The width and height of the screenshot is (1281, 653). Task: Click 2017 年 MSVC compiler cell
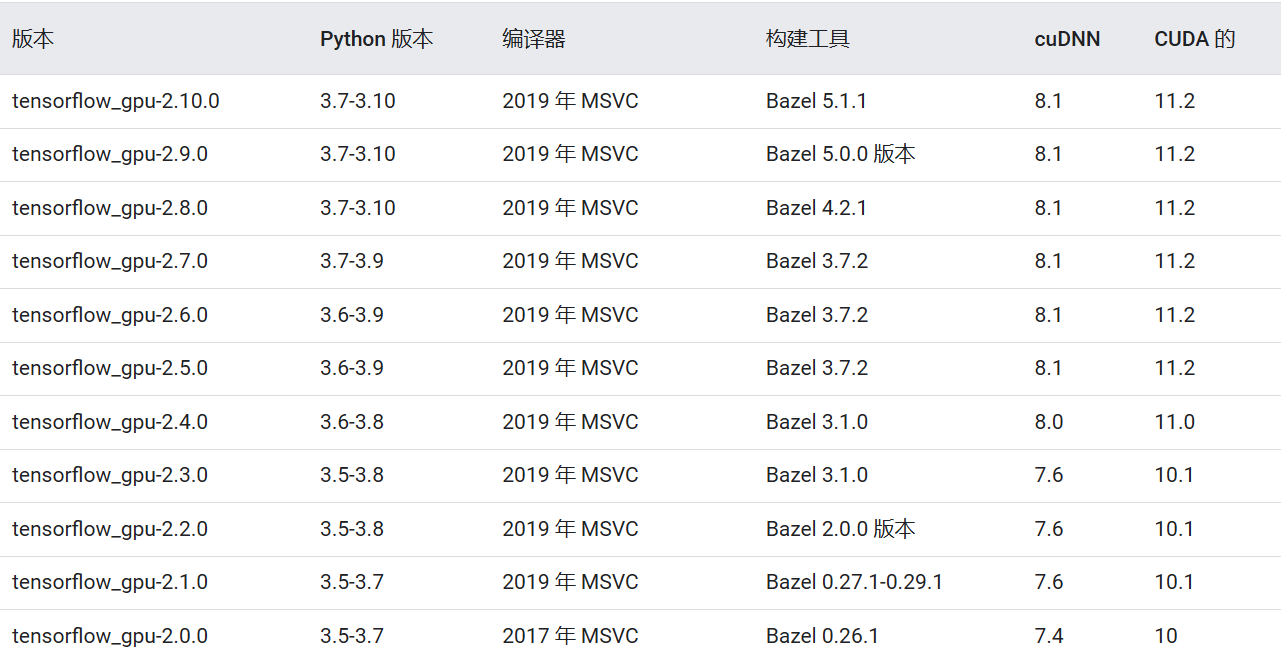(570, 636)
